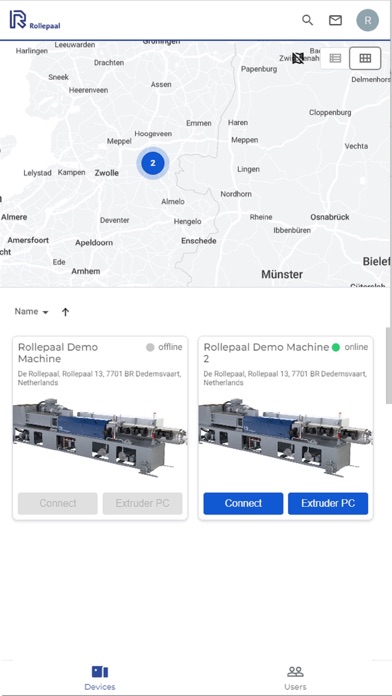Click the Almelo label on map
The image size is (392, 696).
click(173, 202)
